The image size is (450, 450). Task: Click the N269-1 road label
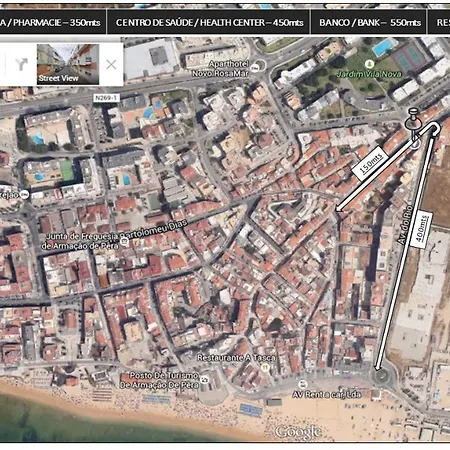pos(106,98)
